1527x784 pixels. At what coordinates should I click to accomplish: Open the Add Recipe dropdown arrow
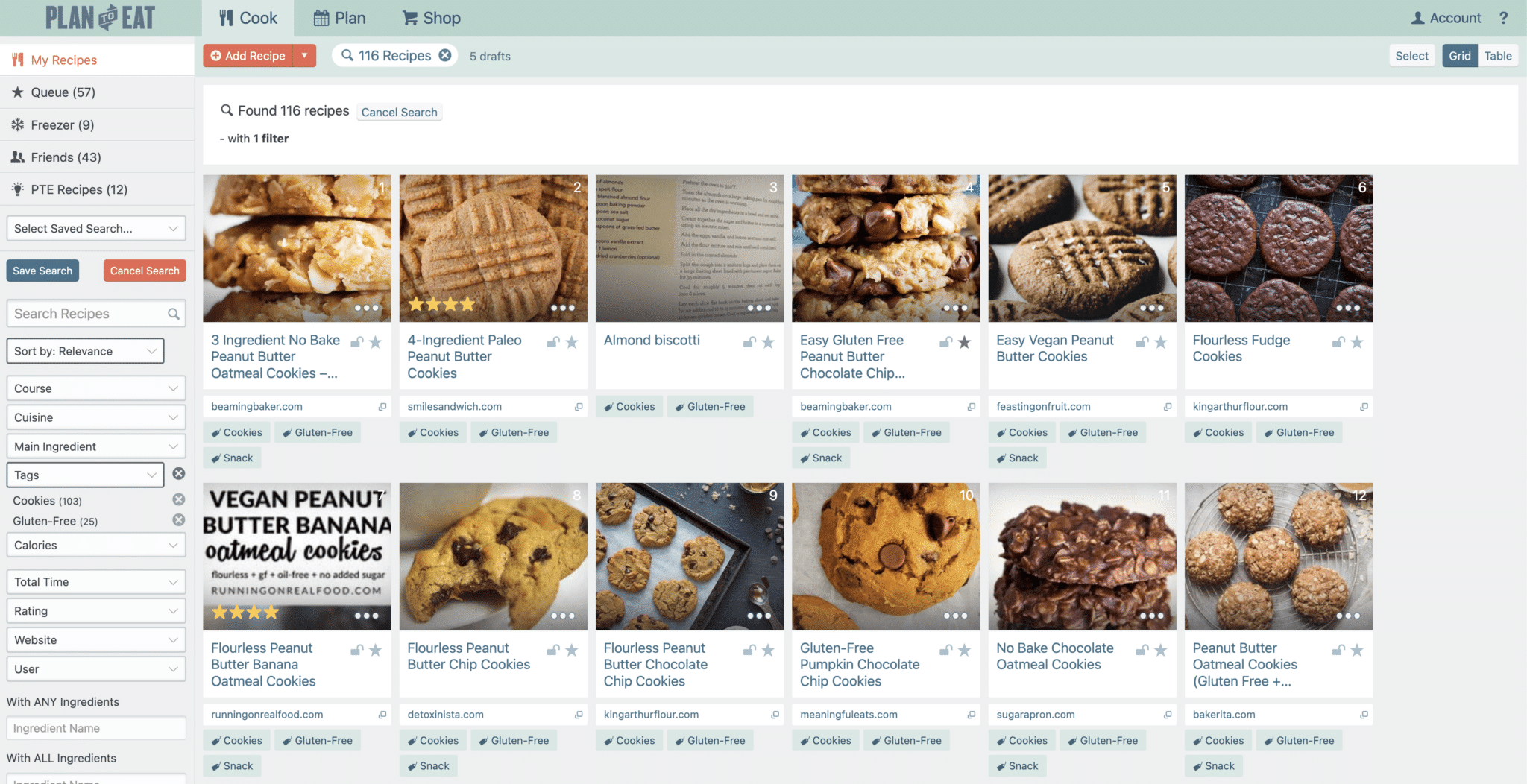point(304,56)
